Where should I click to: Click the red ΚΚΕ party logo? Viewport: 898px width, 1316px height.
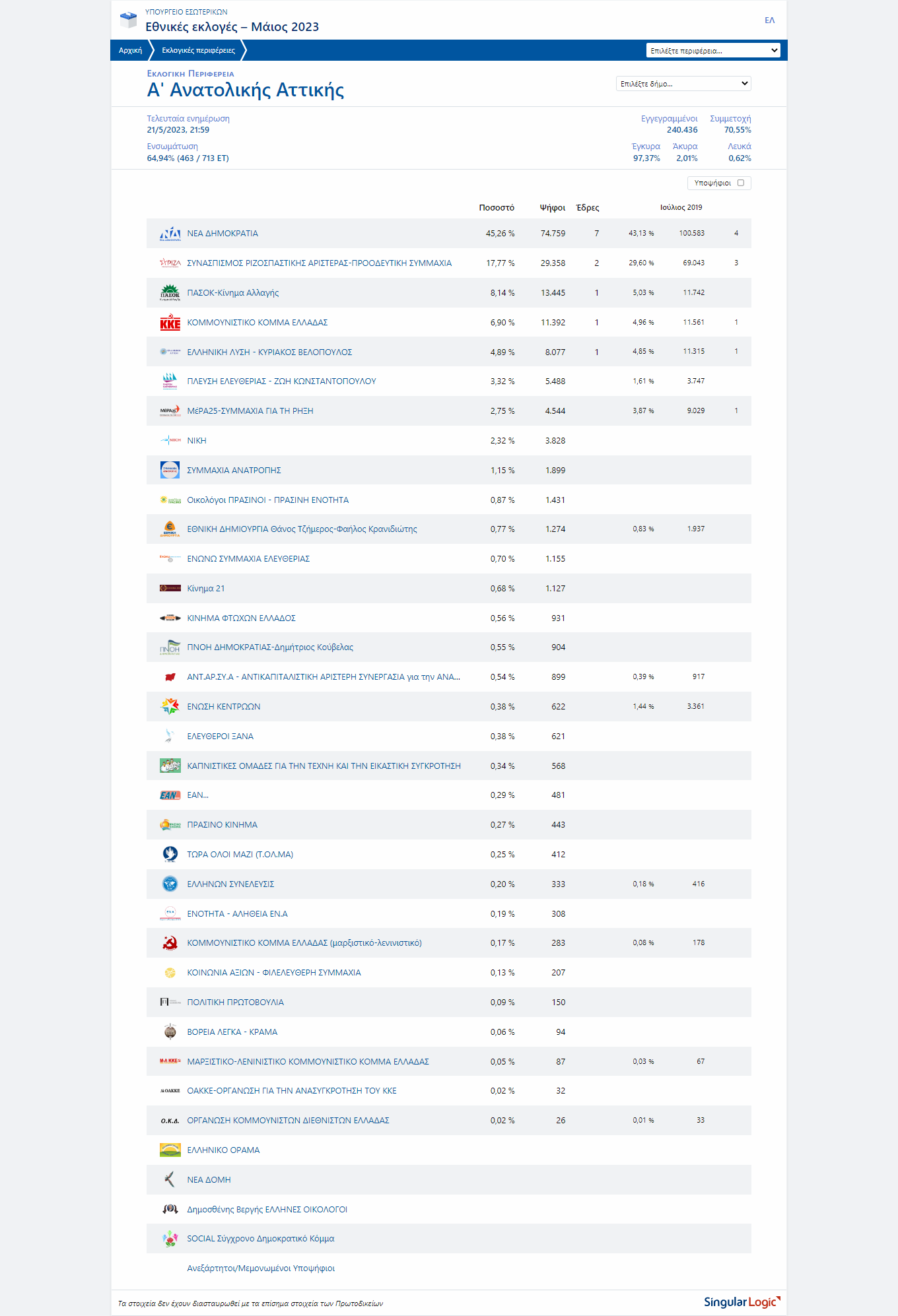tap(170, 323)
